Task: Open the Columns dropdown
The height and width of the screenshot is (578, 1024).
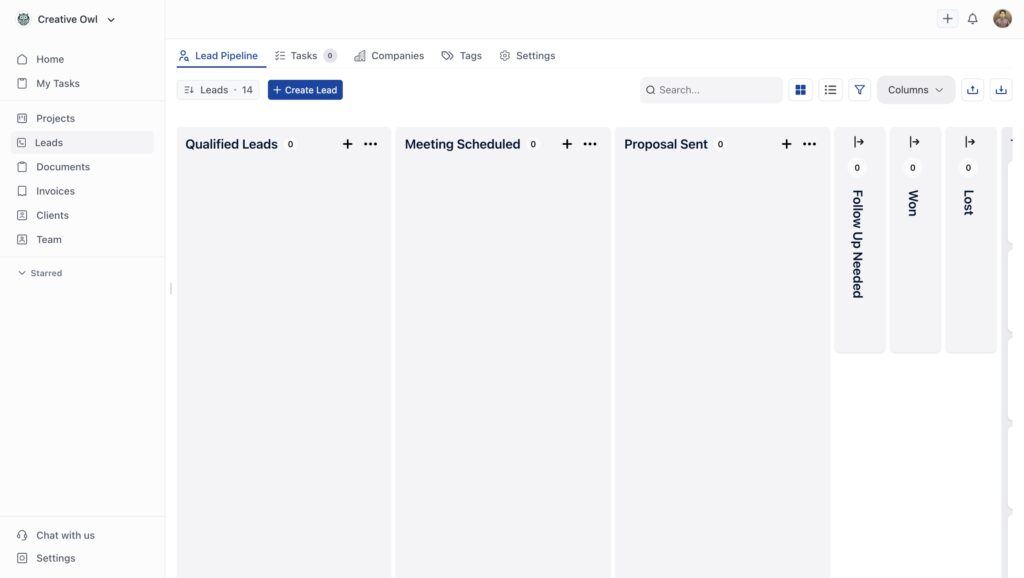Action: click(x=915, y=90)
